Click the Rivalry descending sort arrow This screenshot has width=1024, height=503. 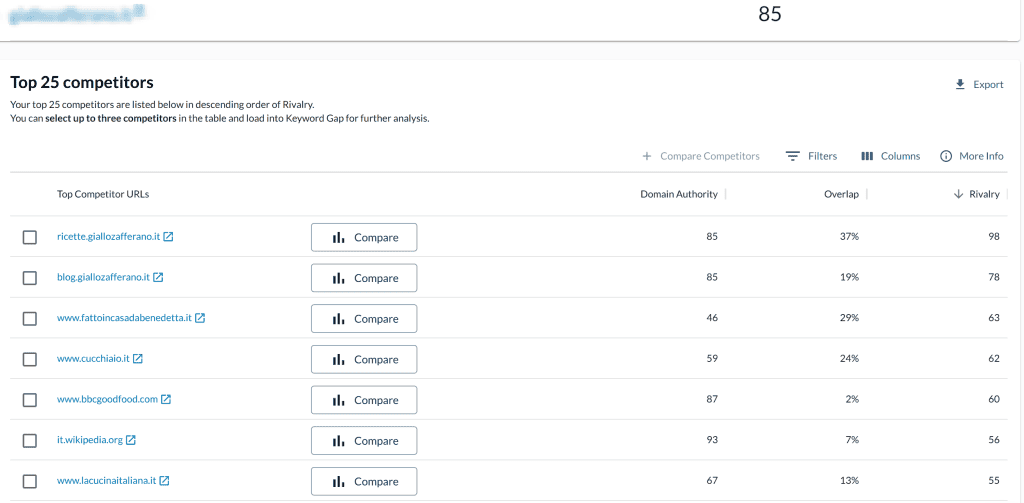pos(958,194)
